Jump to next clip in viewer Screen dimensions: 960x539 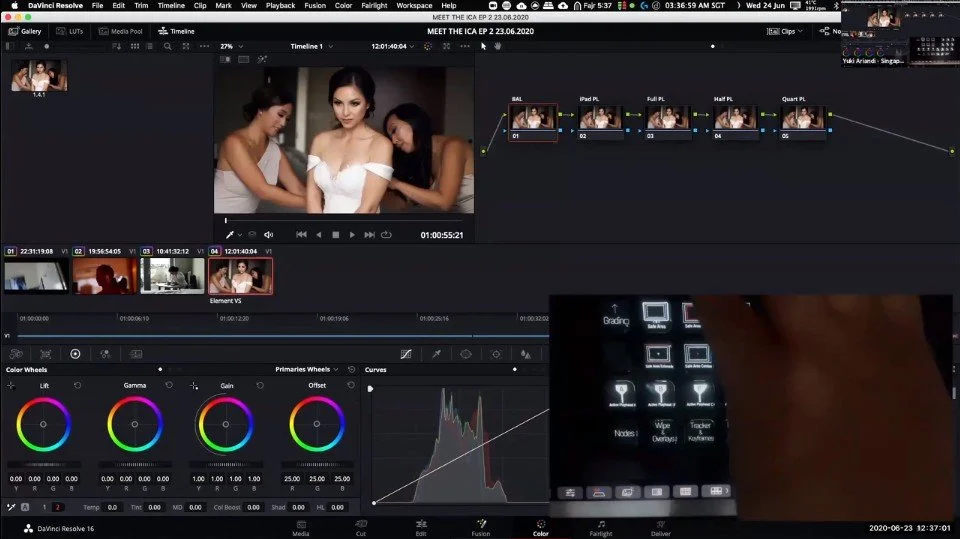click(x=369, y=235)
